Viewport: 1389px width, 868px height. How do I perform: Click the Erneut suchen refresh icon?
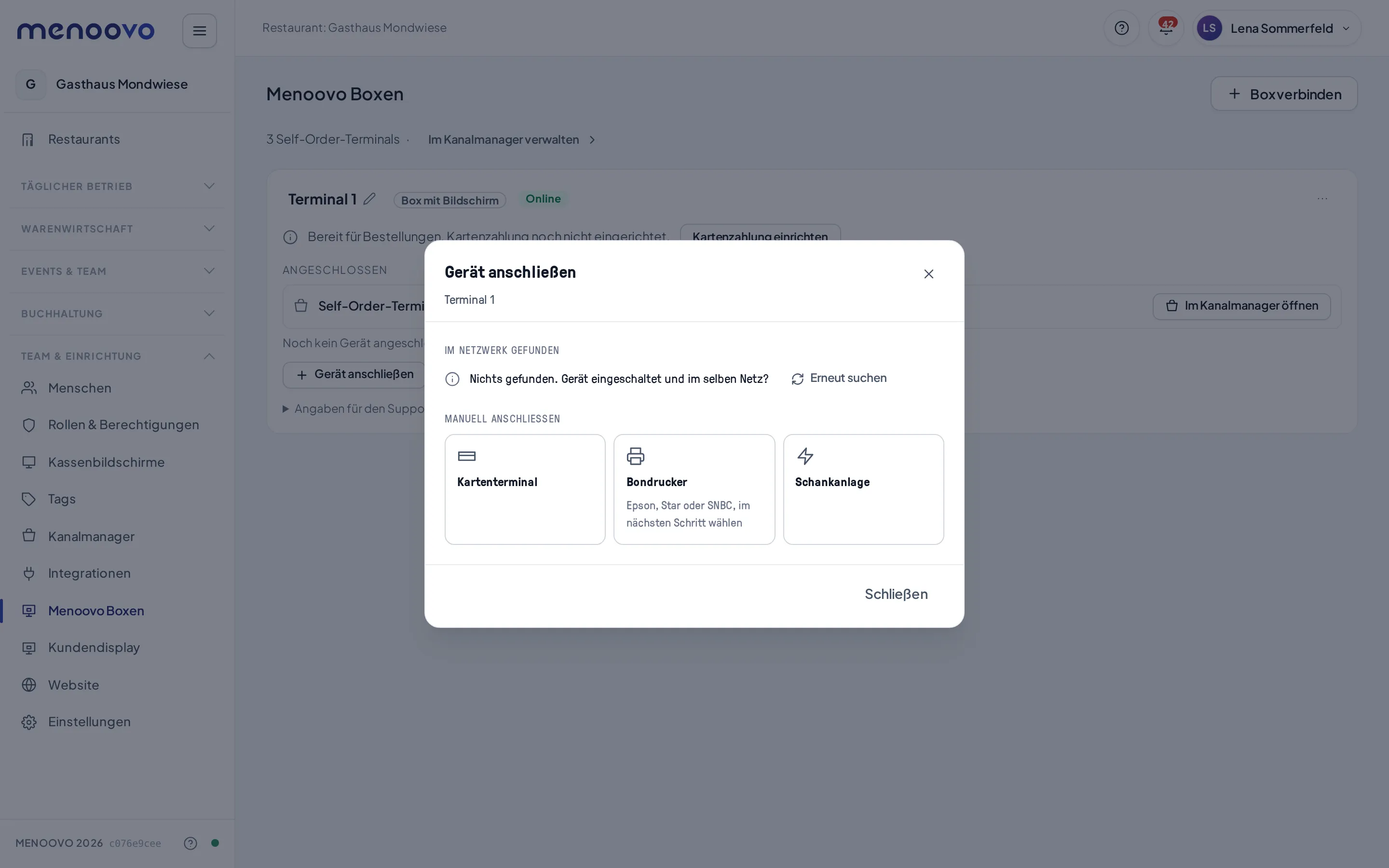[x=797, y=379]
